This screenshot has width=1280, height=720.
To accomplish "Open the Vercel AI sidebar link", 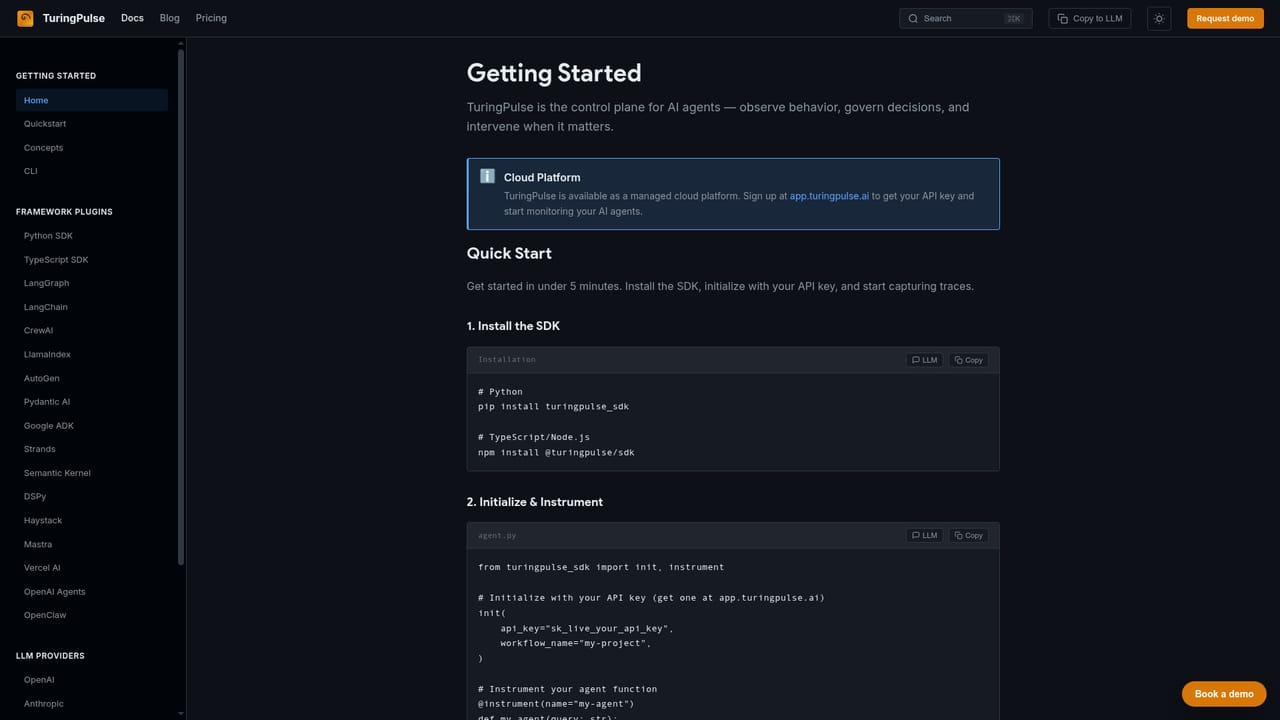I will [x=92, y=568].
